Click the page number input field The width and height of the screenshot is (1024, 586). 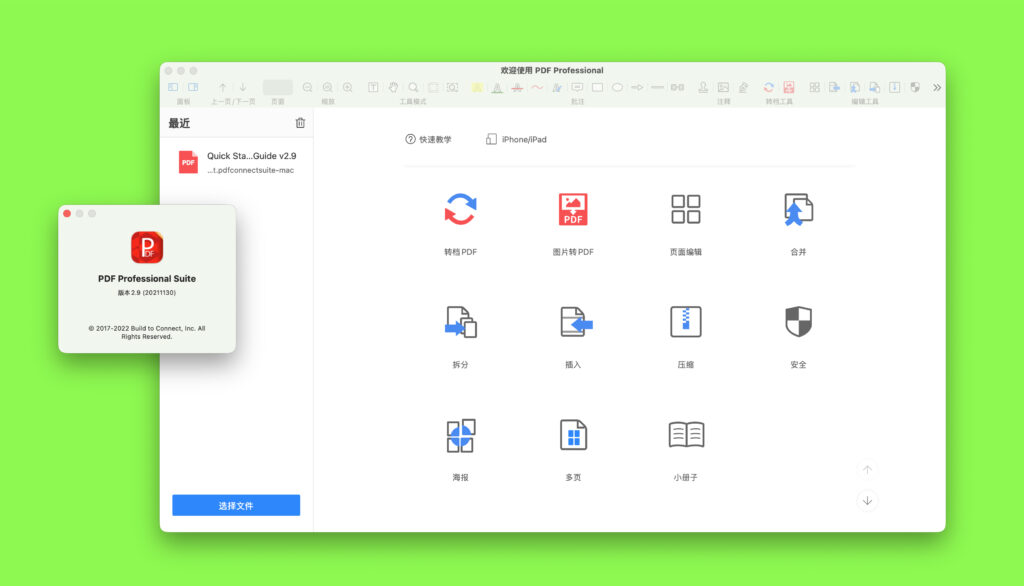click(x=277, y=87)
